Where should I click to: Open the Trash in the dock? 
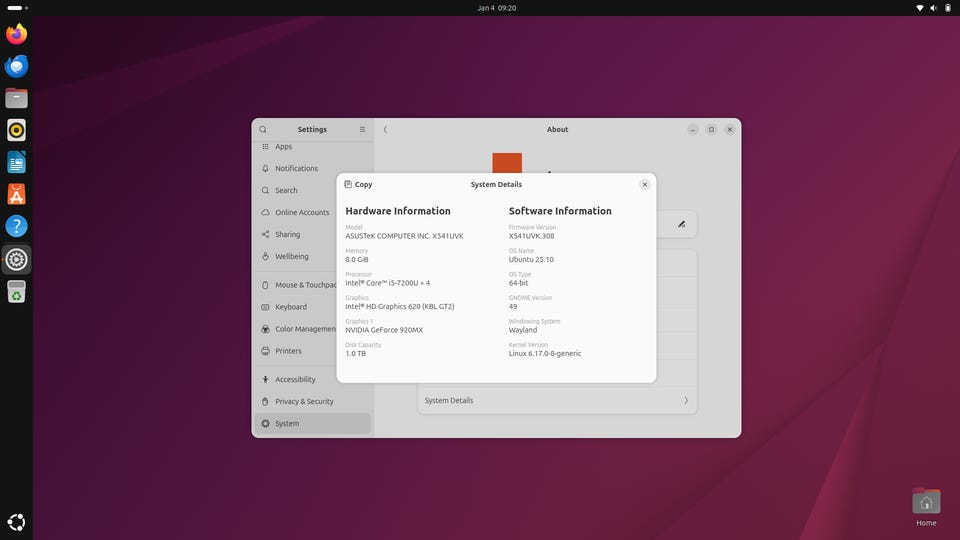coord(16,291)
